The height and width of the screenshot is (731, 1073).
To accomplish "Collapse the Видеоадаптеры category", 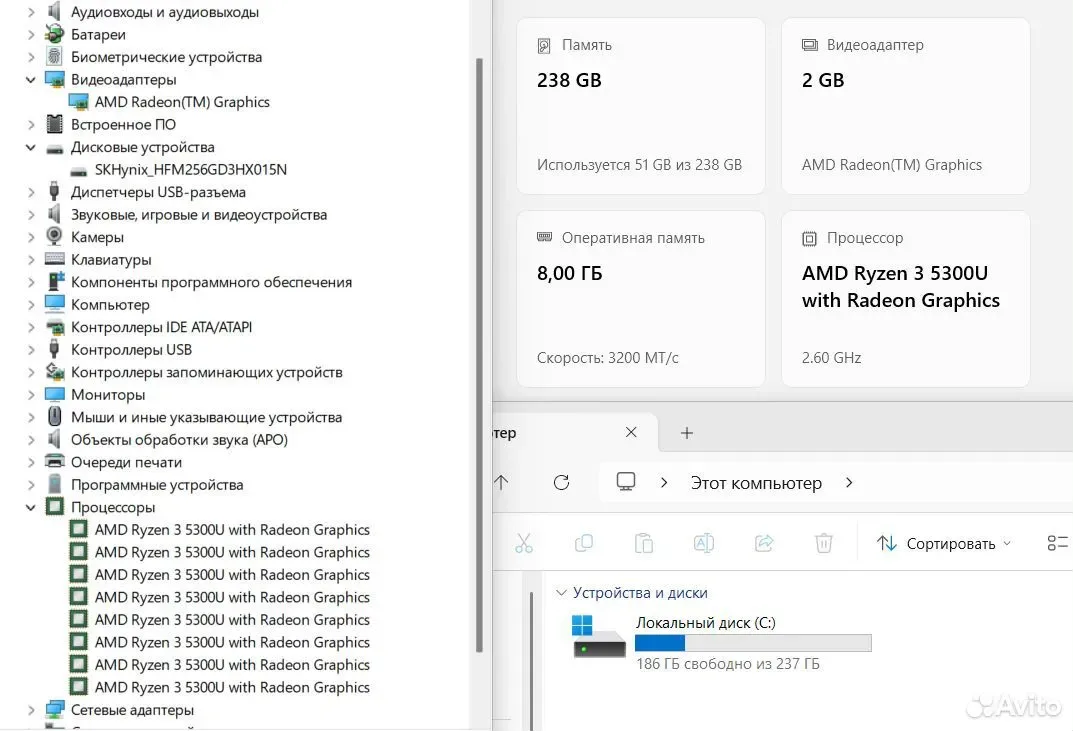I will coord(31,80).
